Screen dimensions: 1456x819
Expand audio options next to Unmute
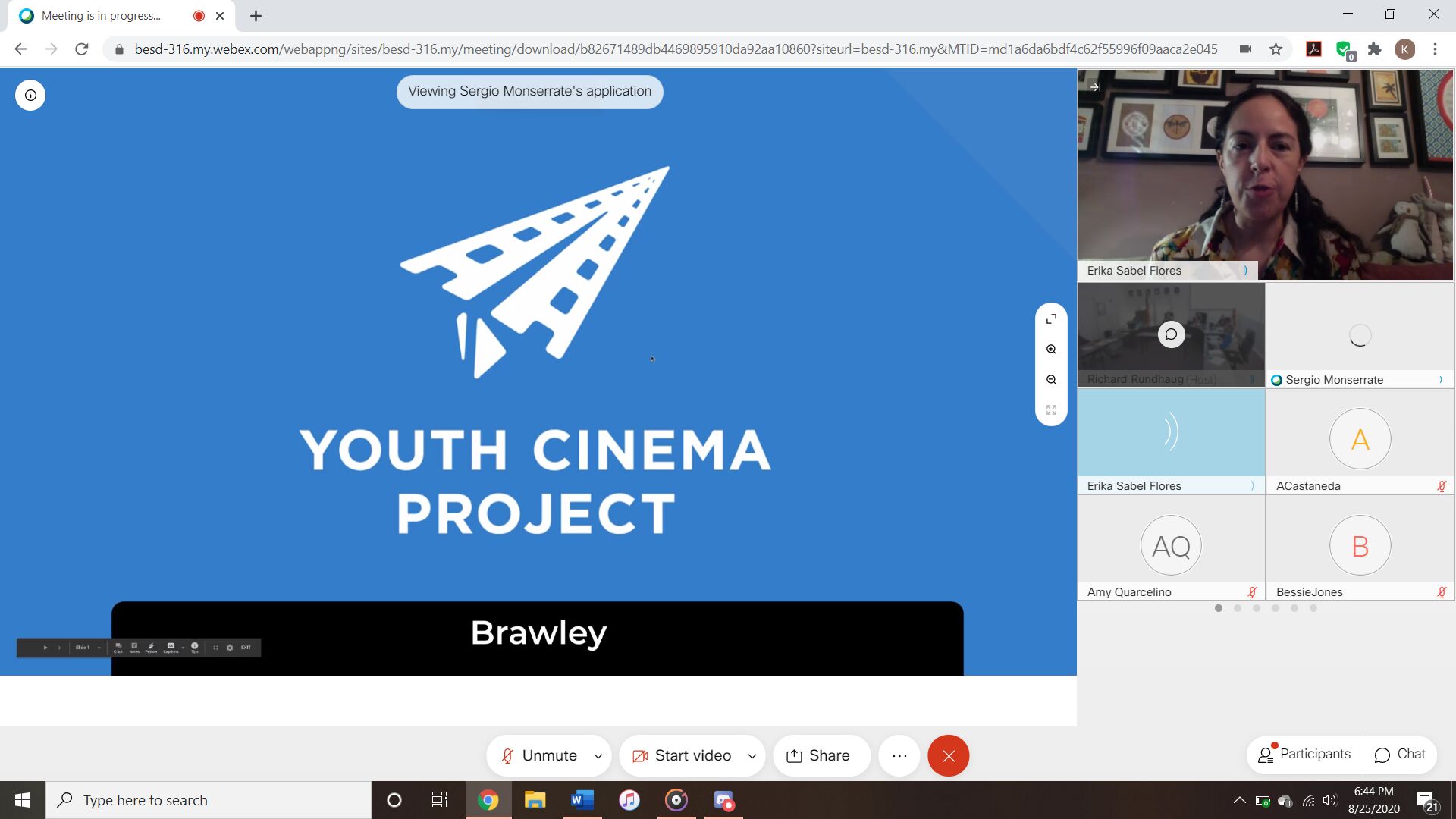click(x=598, y=755)
